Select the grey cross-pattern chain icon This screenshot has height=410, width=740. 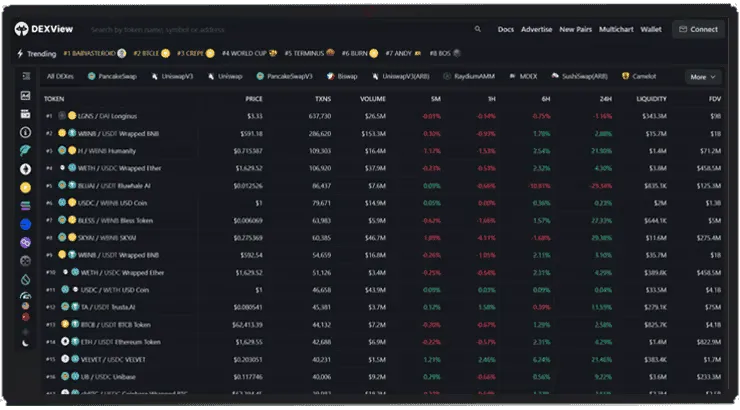[x=25, y=261]
